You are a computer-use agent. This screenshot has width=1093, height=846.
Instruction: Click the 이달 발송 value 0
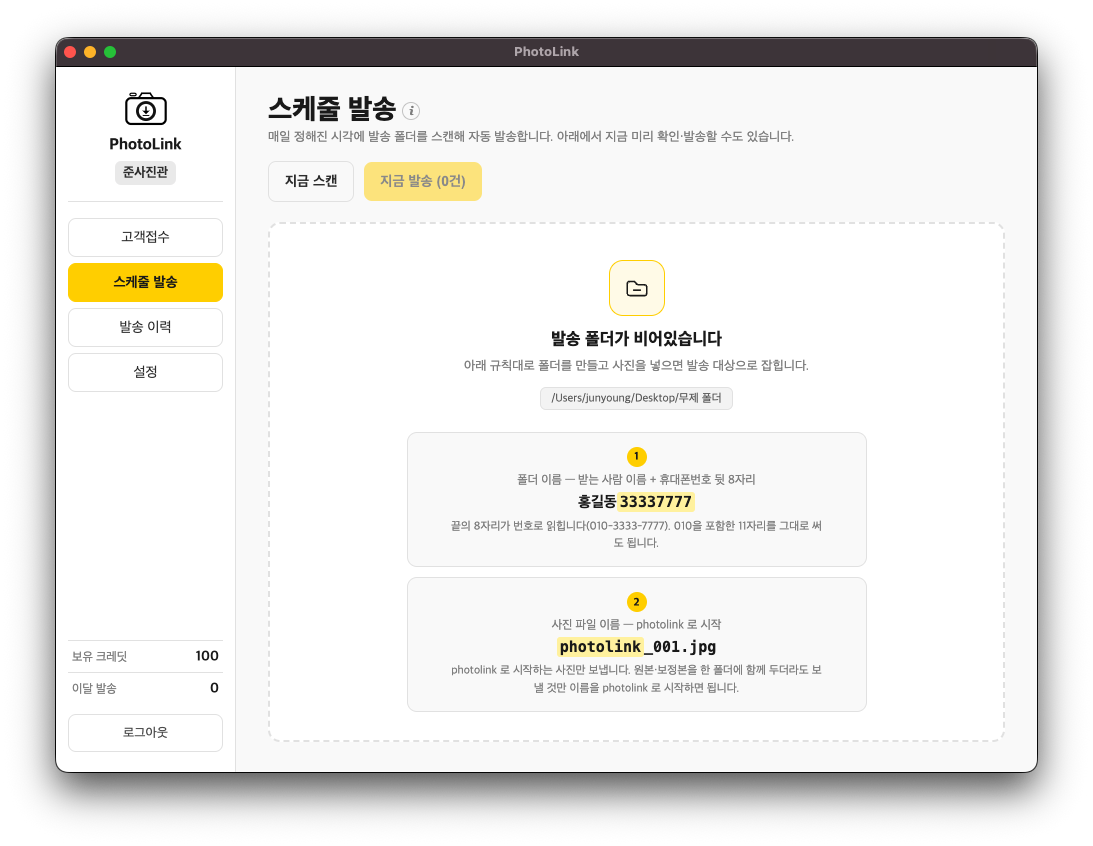point(214,688)
